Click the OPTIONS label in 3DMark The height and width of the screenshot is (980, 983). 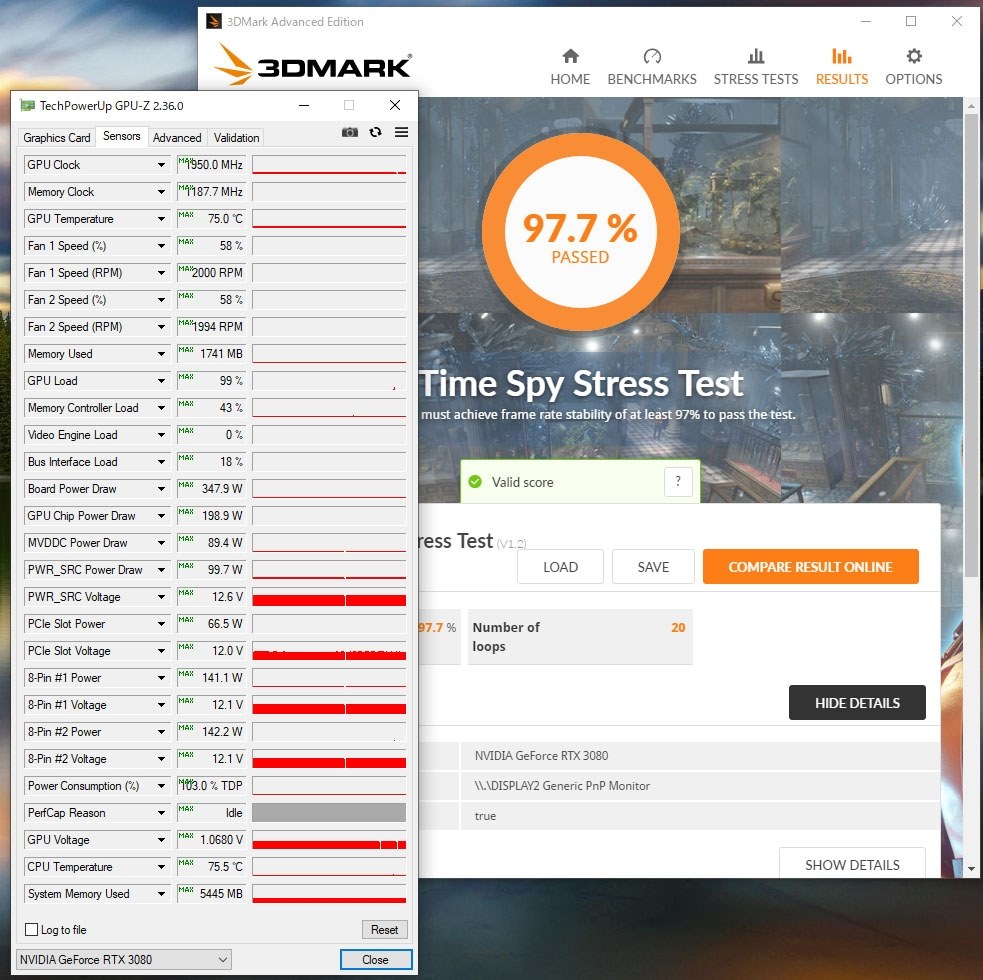pyautogui.click(x=913, y=79)
